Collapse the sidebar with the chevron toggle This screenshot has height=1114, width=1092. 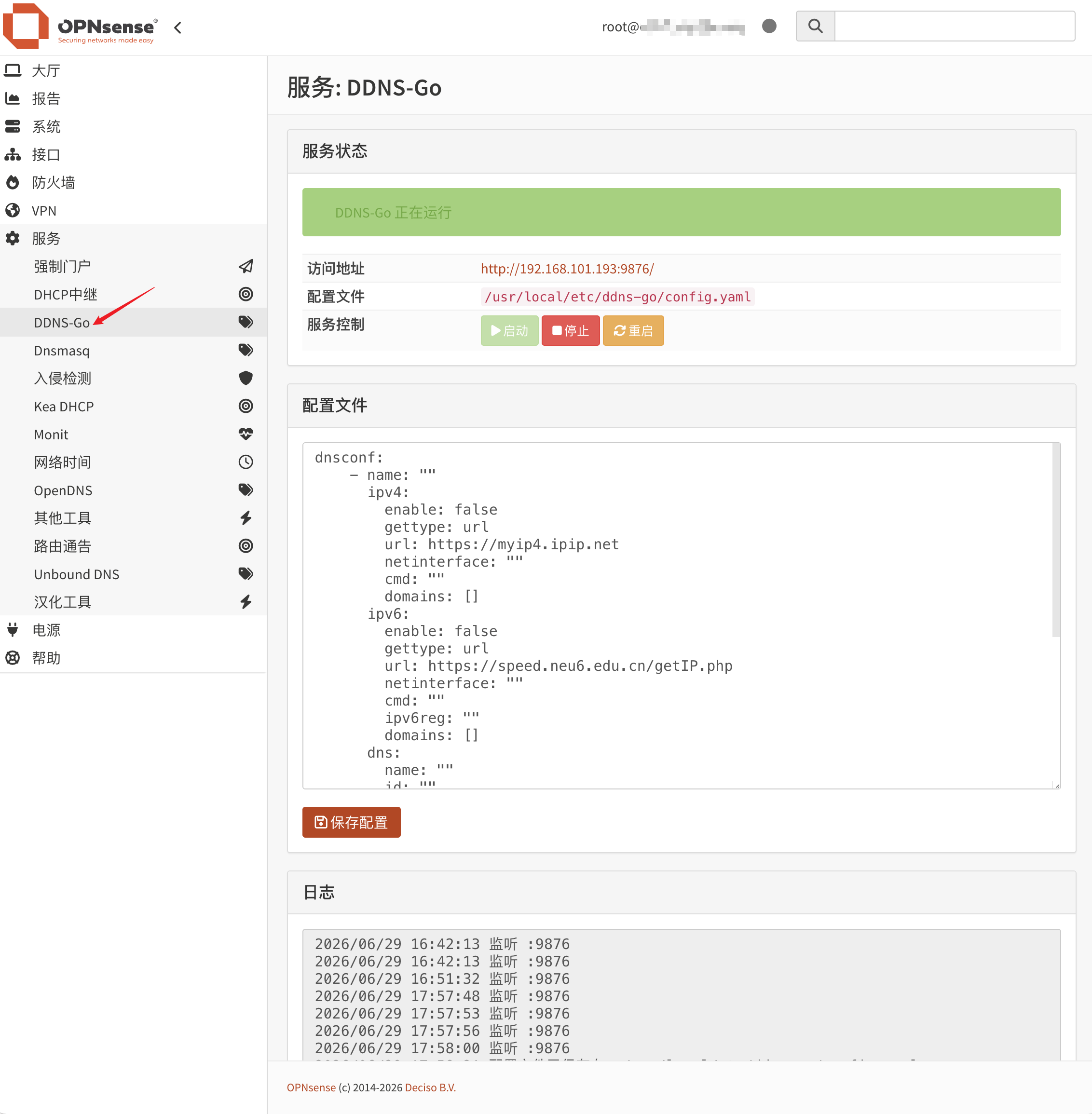point(178,27)
